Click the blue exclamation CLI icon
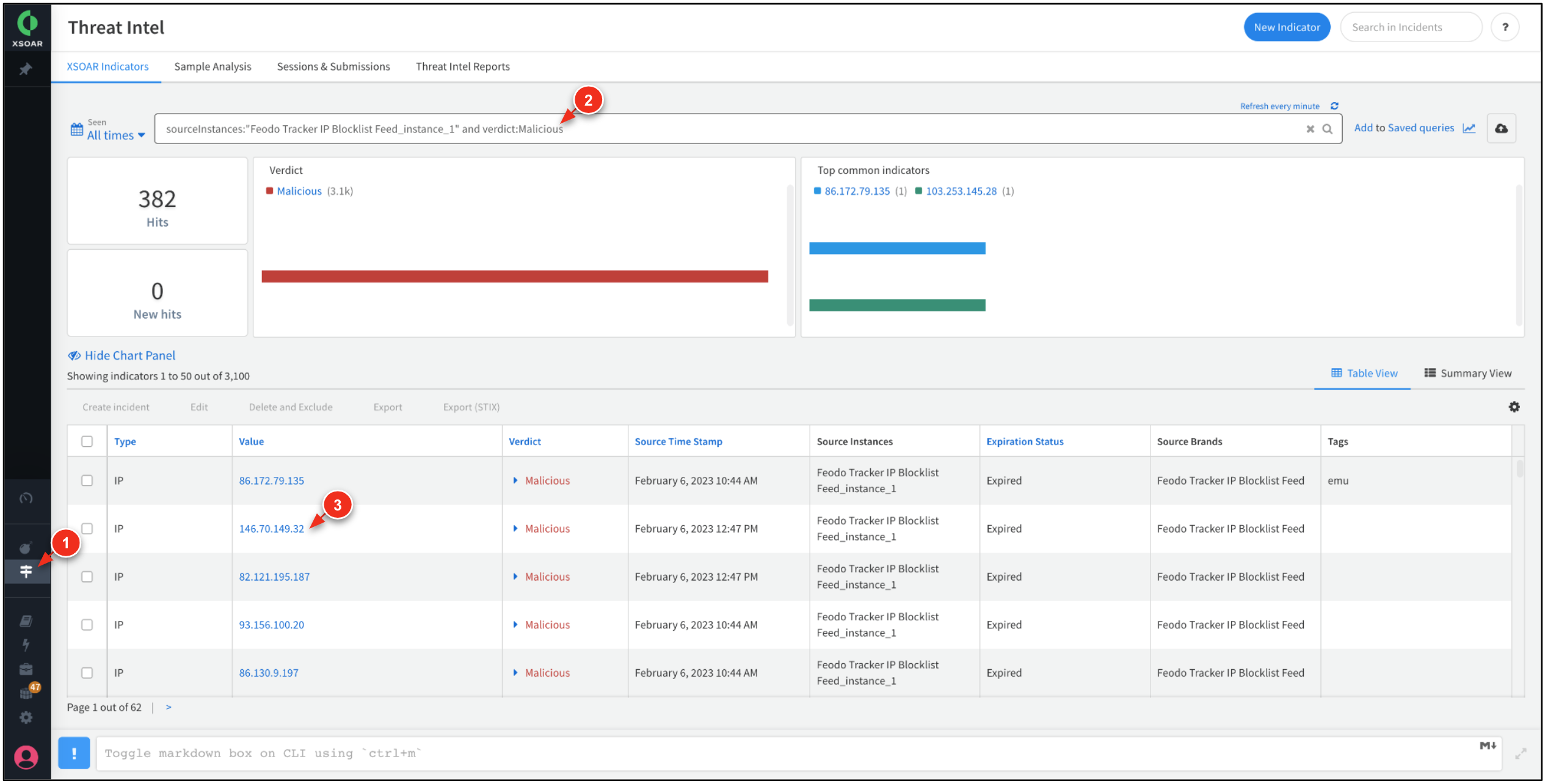This screenshot has height=784, width=1545. pos(74,753)
